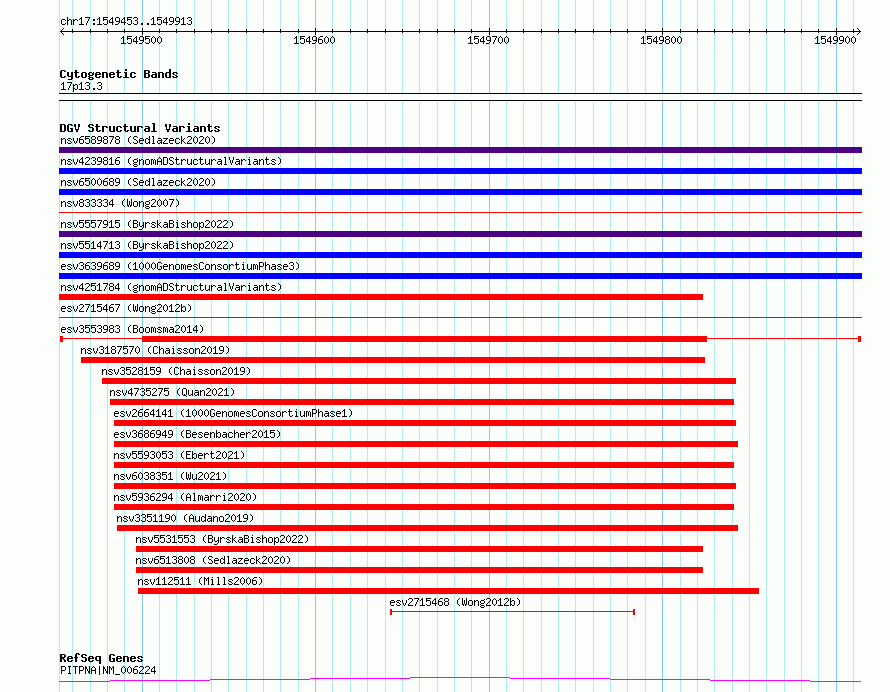Screen dimensions: 890x692
Task: Click the DGV Structural Variants track title
Action: tap(140, 128)
